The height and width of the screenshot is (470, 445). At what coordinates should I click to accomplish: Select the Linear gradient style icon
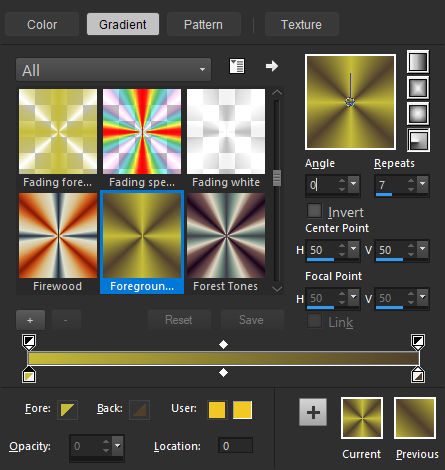pos(418,62)
